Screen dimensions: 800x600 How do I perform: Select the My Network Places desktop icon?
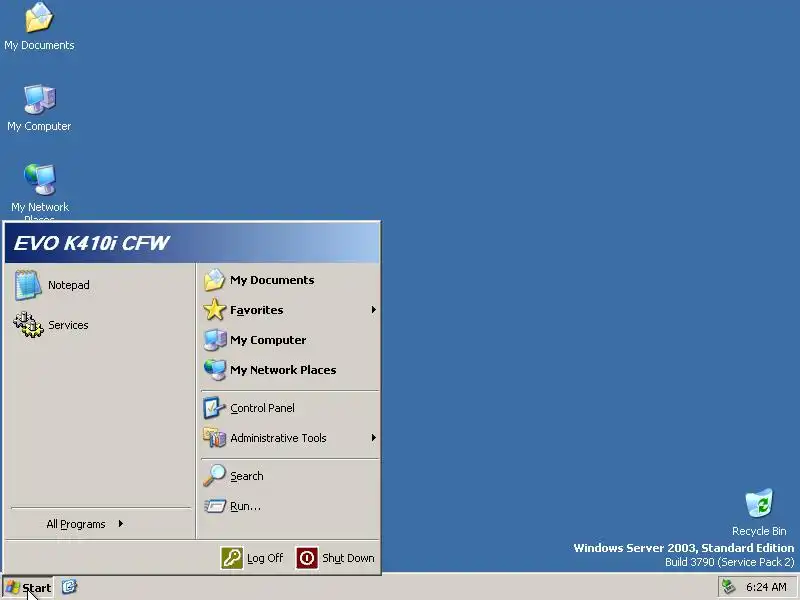tap(39, 191)
